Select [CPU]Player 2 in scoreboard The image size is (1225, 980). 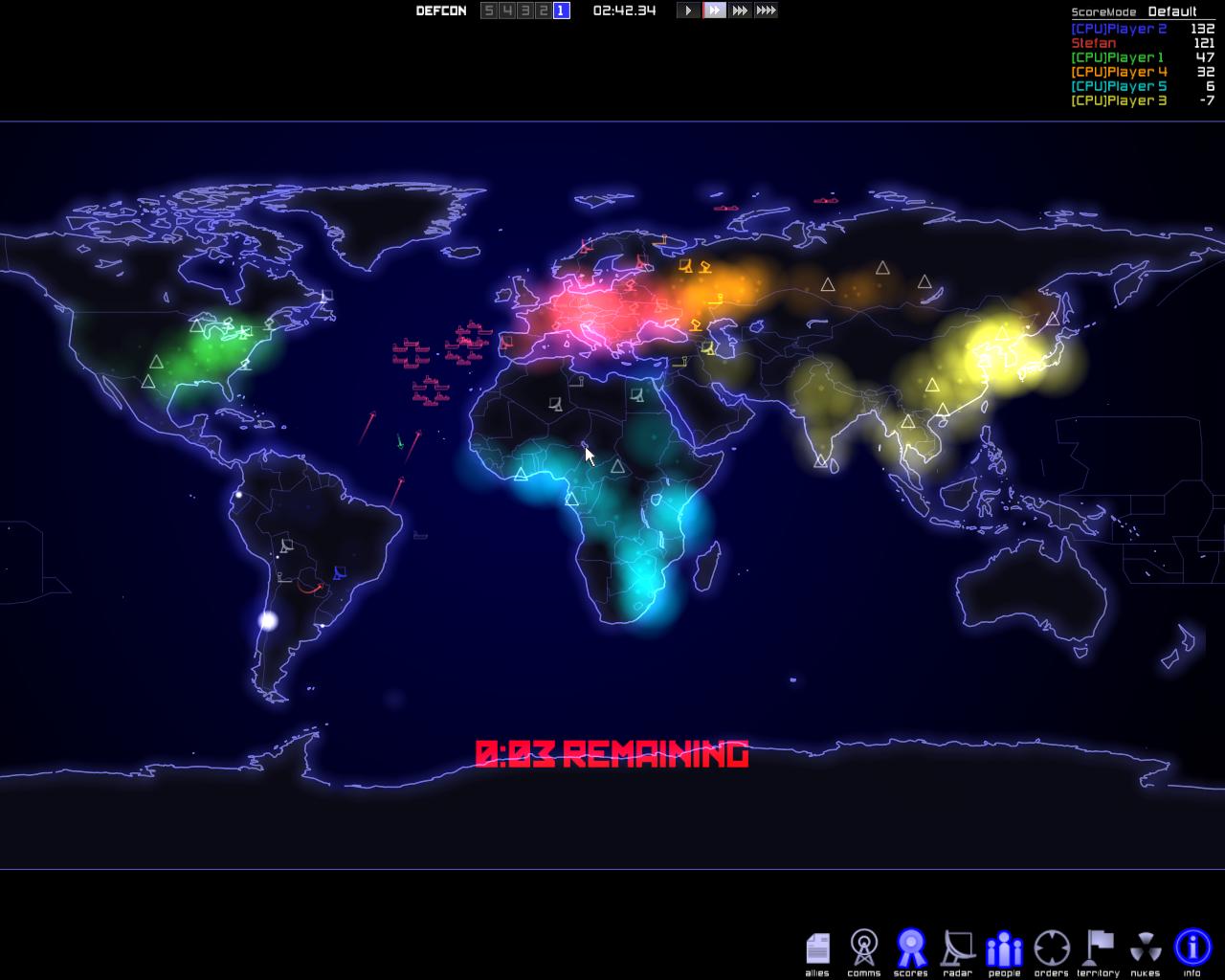[x=1118, y=29]
